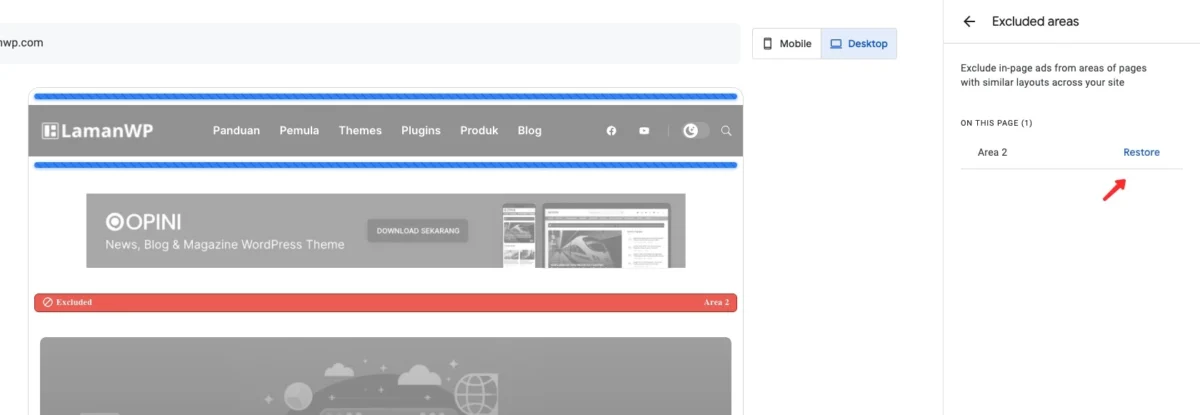Image resolution: width=1200 pixels, height=415 pixels.
Task: Open Plugins menu in the preview
Action: 421,131
